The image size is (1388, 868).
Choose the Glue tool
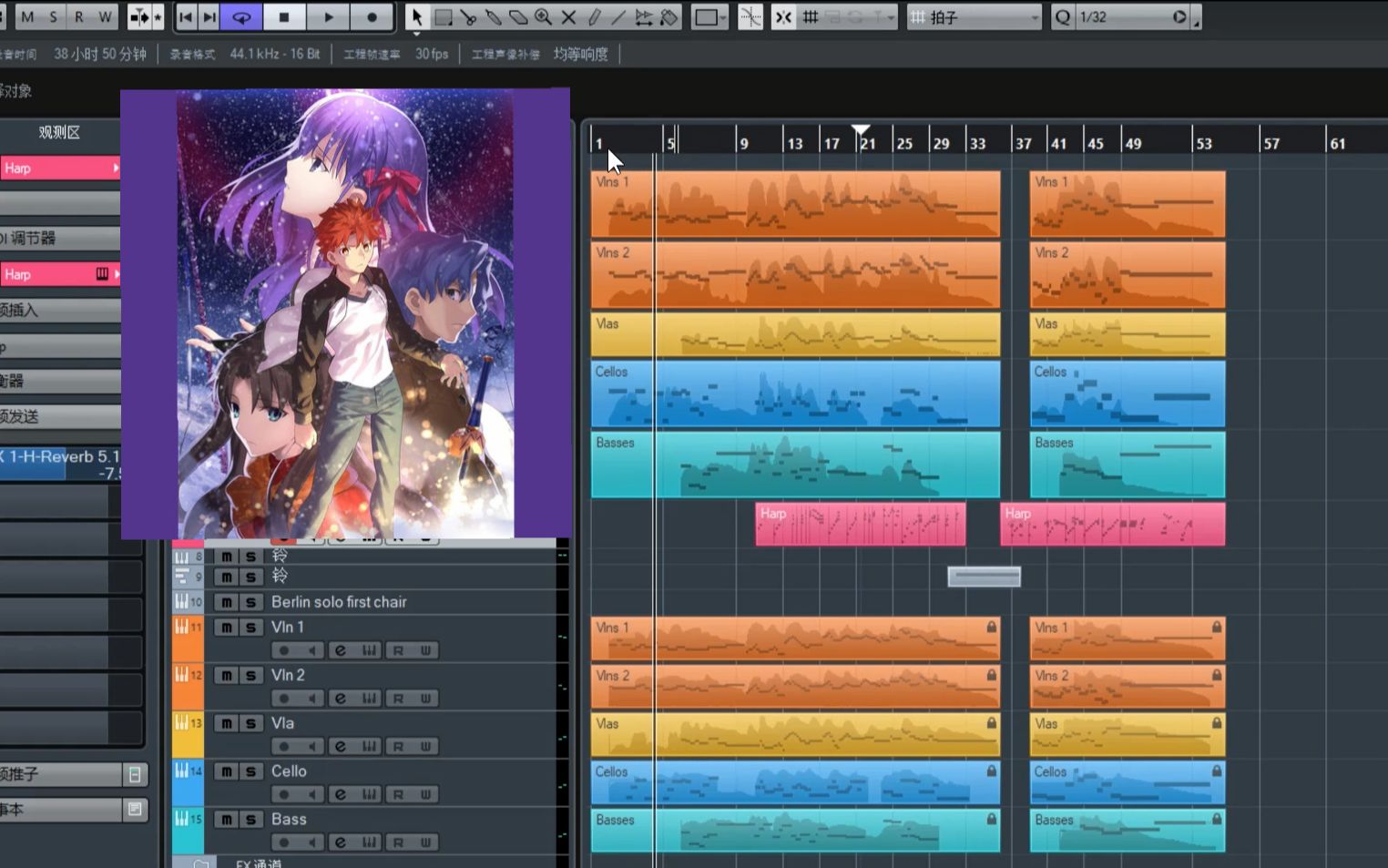coord(493,17)
